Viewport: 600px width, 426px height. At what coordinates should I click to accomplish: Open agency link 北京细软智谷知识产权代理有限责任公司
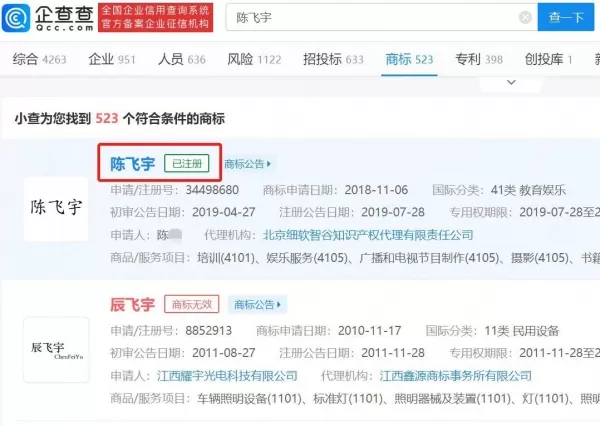coord(368,235)
